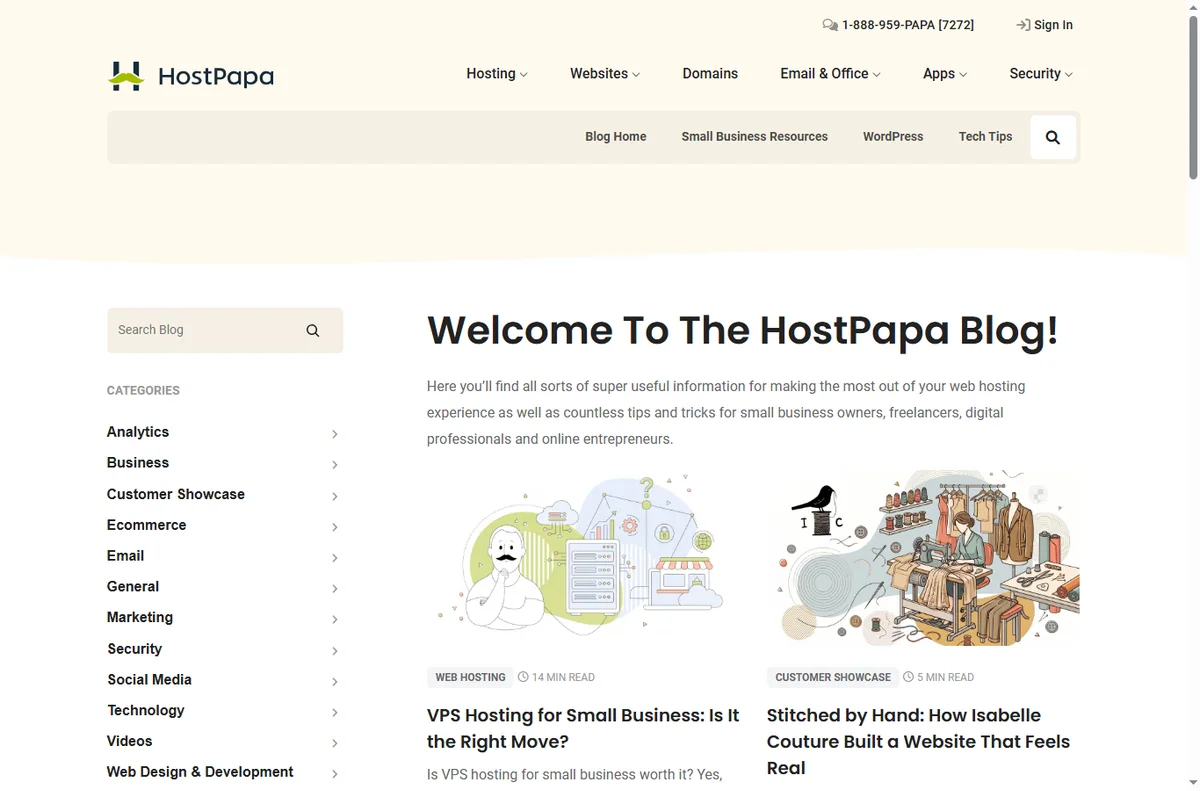This screenshot has height=791, width=1200.
Task: Click the phone chat bubble icon
Action: click(830, 25)
